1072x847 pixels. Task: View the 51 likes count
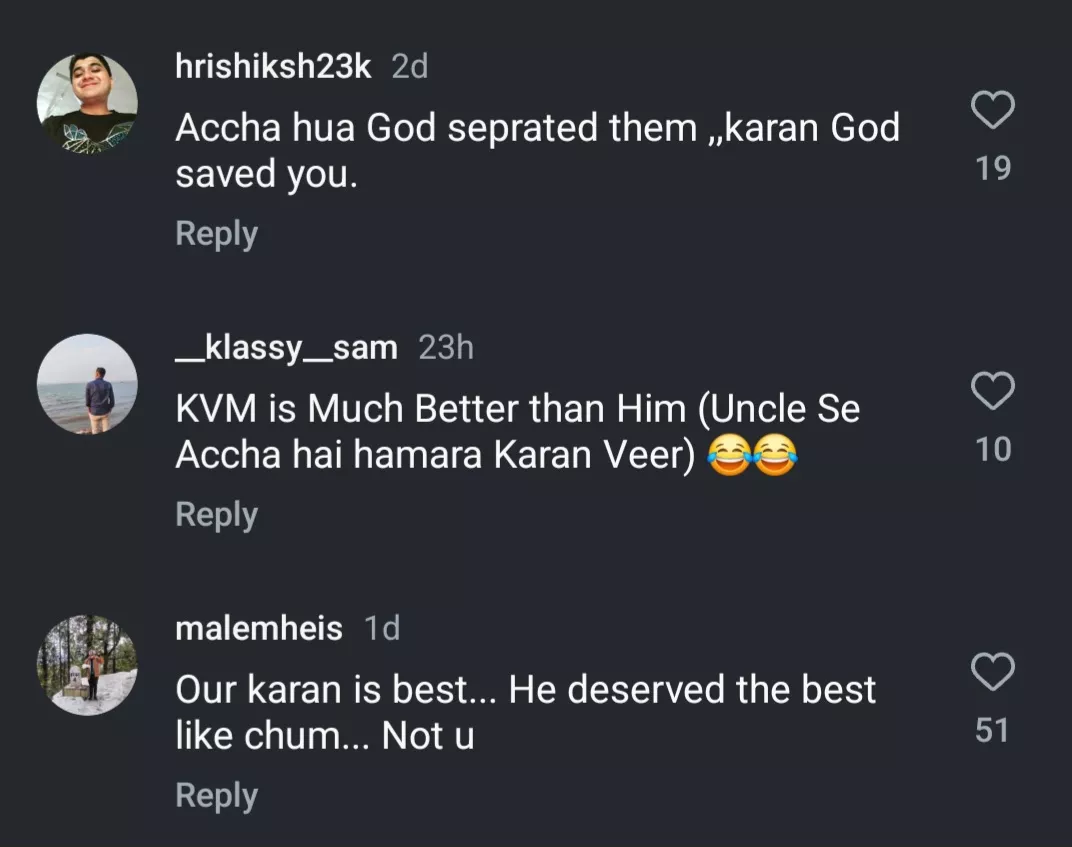pos(992,731)
